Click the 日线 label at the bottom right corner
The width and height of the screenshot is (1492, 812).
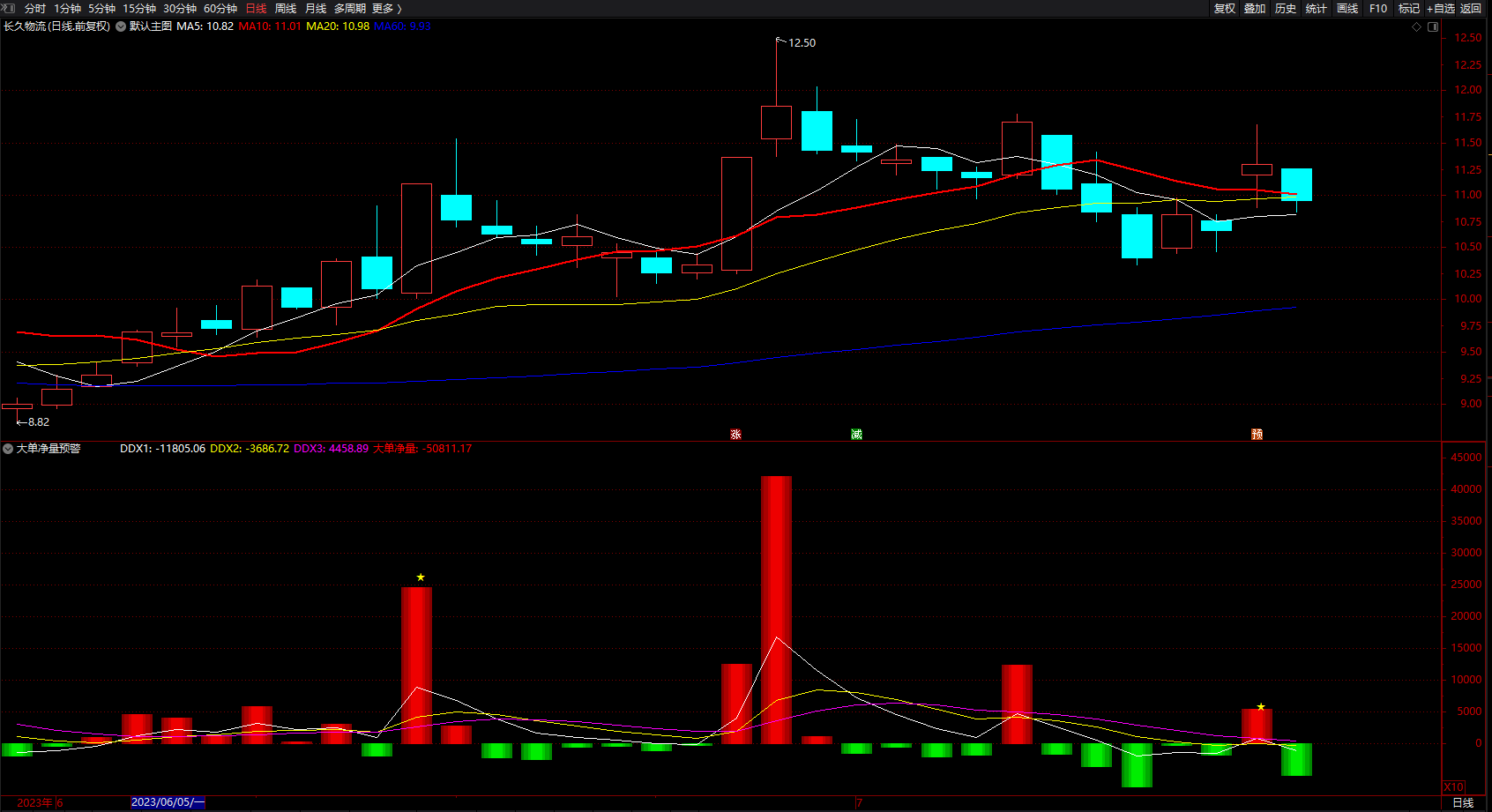(1463, 802)
